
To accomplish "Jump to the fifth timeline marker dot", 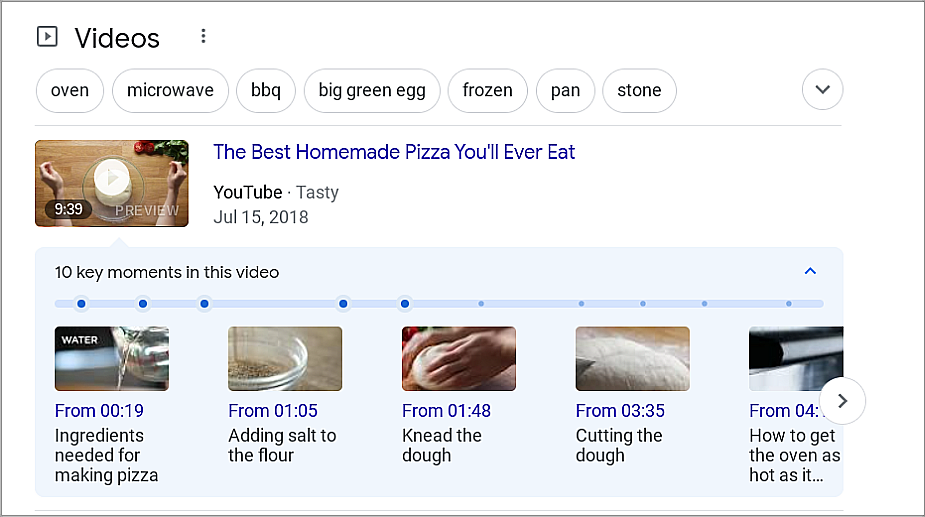I will [x=405, y=303].
